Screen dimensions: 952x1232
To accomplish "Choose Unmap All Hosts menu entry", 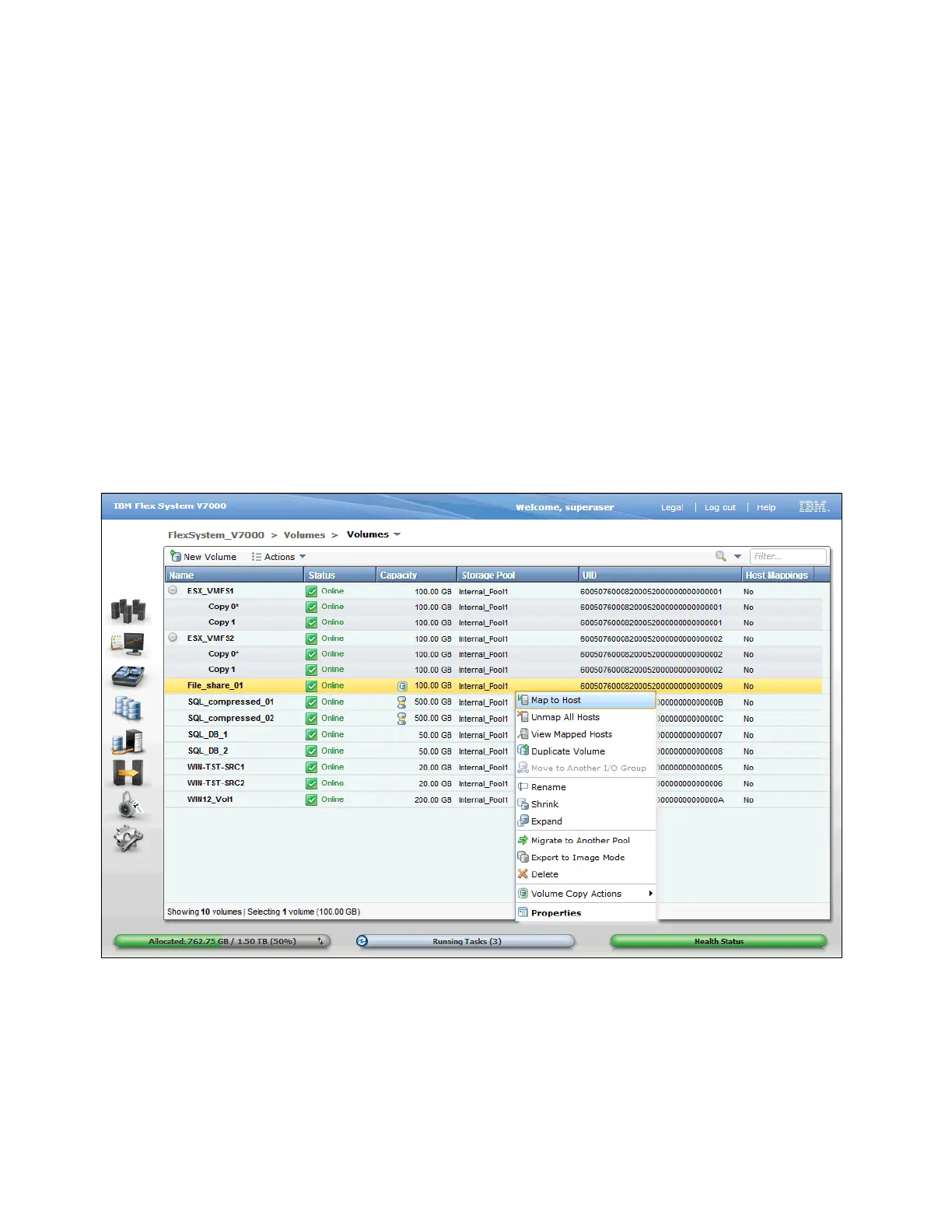I will click(x=586, y=717).
